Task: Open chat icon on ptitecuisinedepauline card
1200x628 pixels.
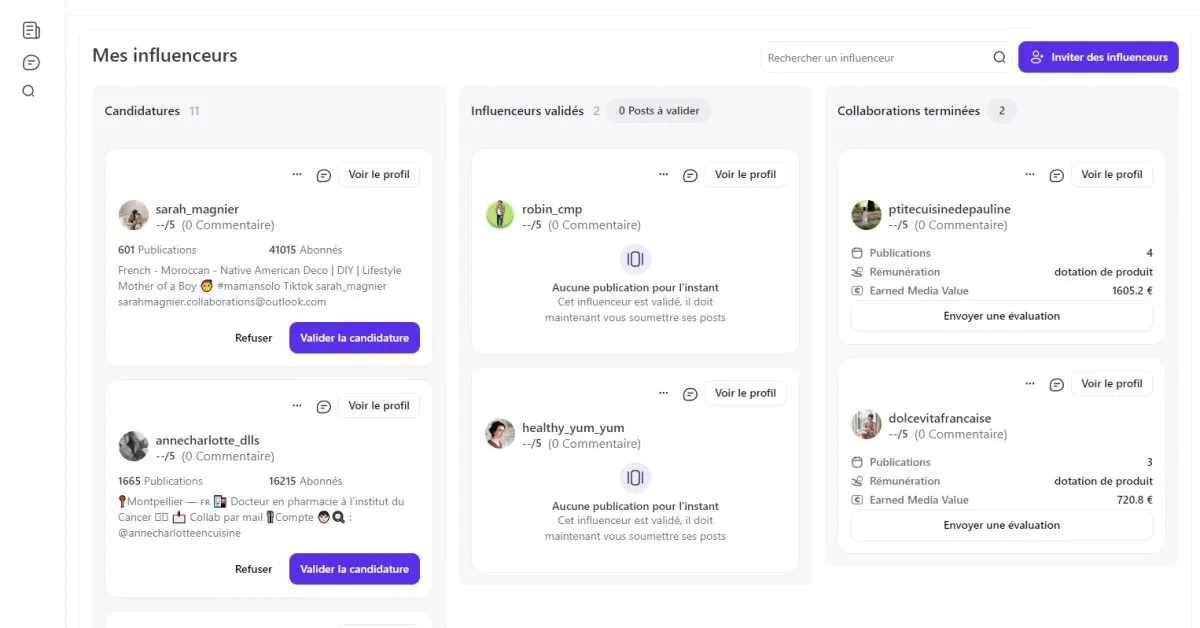Action: point(1056,175)
